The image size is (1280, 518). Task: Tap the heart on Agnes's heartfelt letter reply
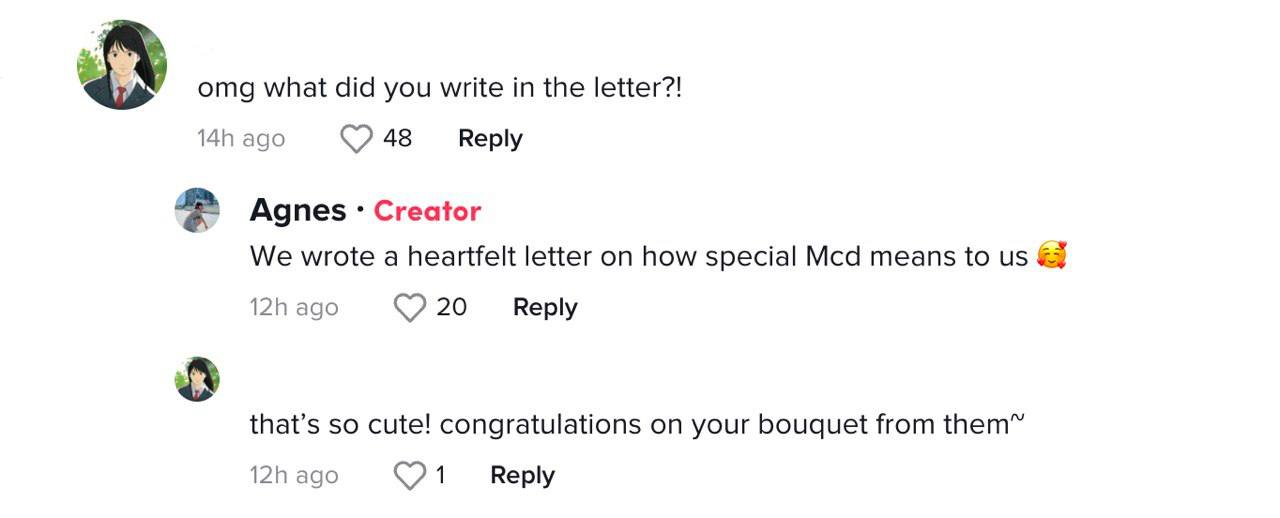410,308
